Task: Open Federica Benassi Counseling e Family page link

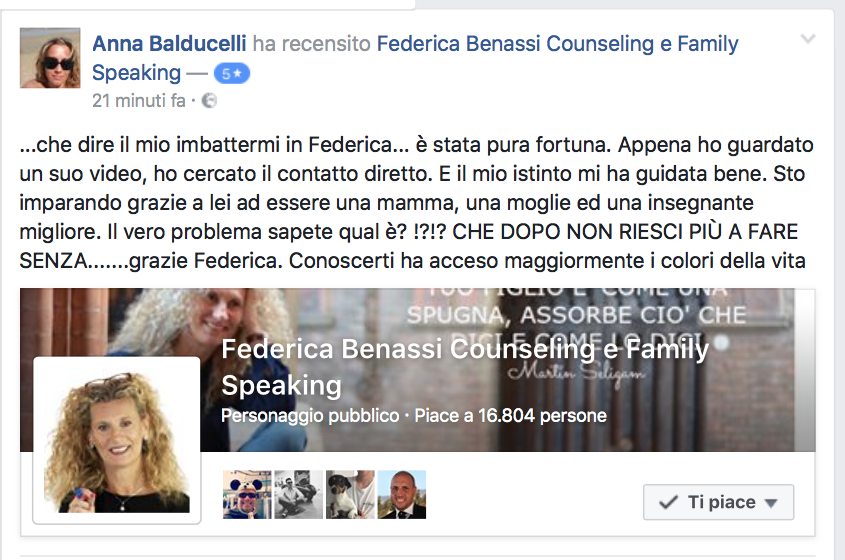Action: point(557,44)
